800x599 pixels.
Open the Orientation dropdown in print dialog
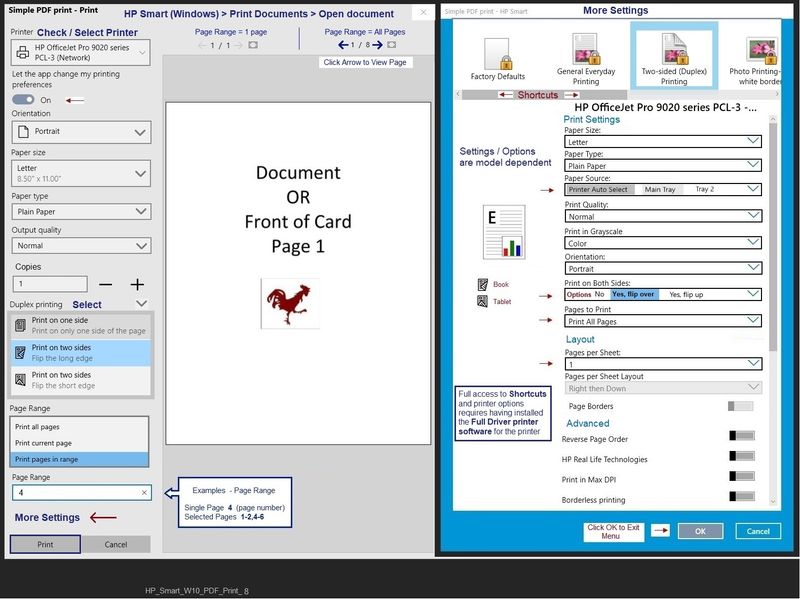coord(81,132)
